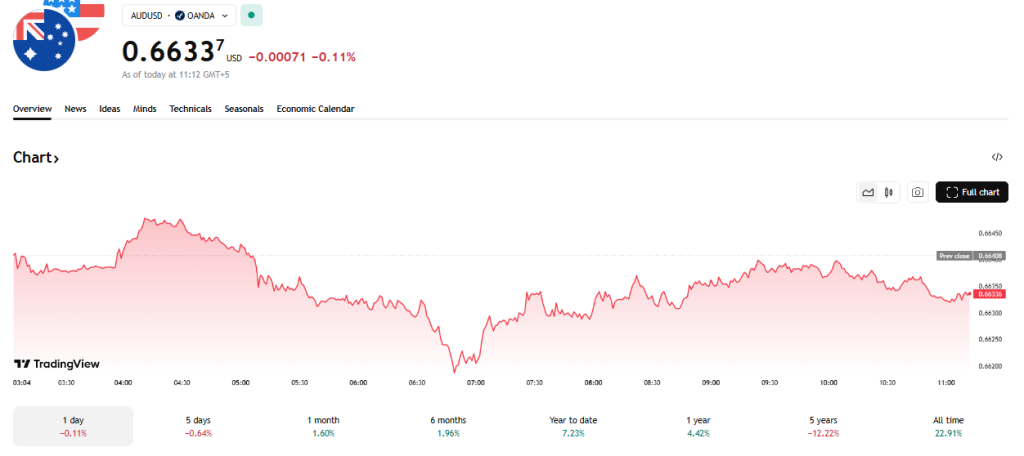Click the 0.66450 price axis label
The height and width of the screenshot is (456, 1024).
coord(989,233)
